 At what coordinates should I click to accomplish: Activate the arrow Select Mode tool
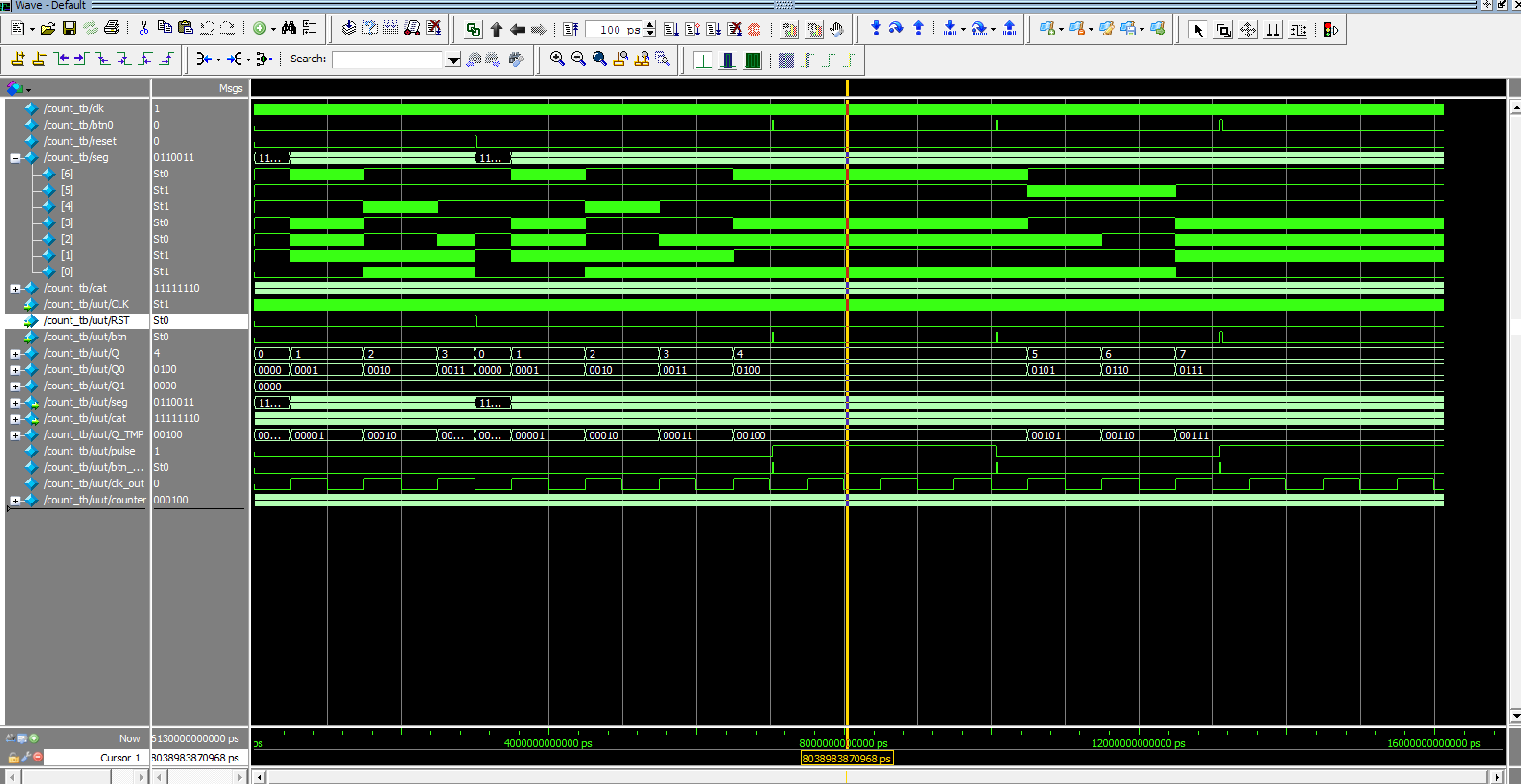pos(1198,30)
